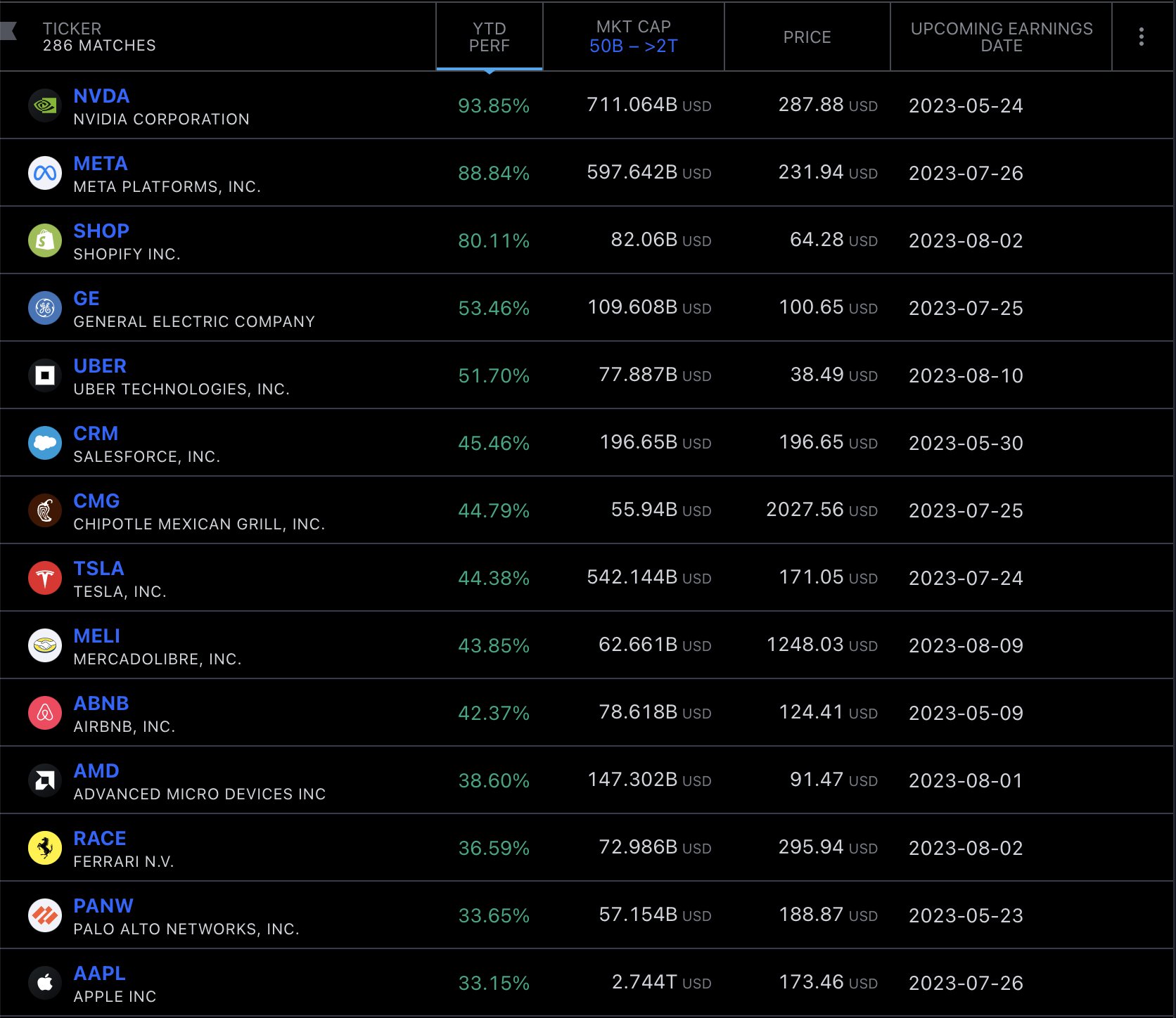Click the 2.744T USD market cap cell
1176x1018 pixels.
662,982
